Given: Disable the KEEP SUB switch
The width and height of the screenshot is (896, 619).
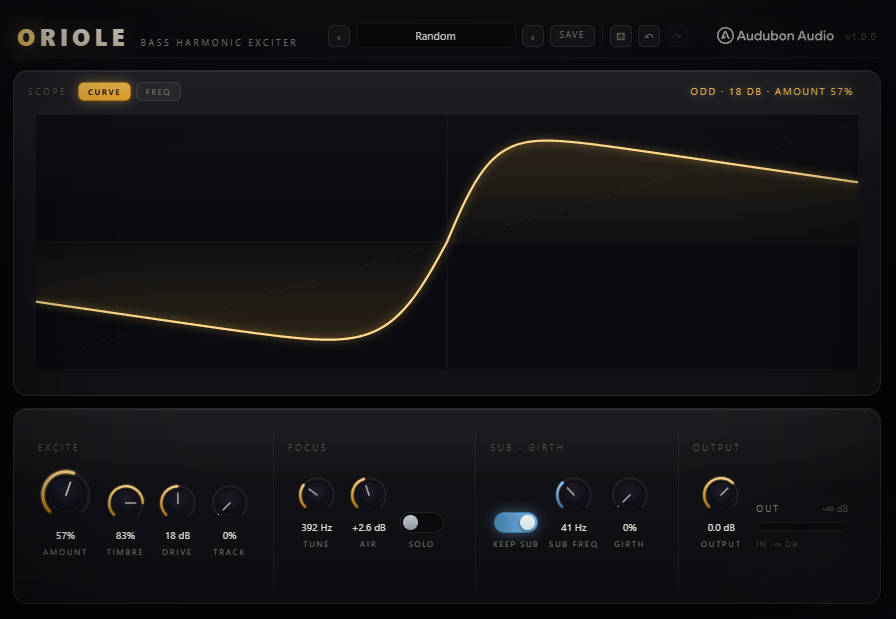Looking at the screenshot, I should (x=515, y=522).
